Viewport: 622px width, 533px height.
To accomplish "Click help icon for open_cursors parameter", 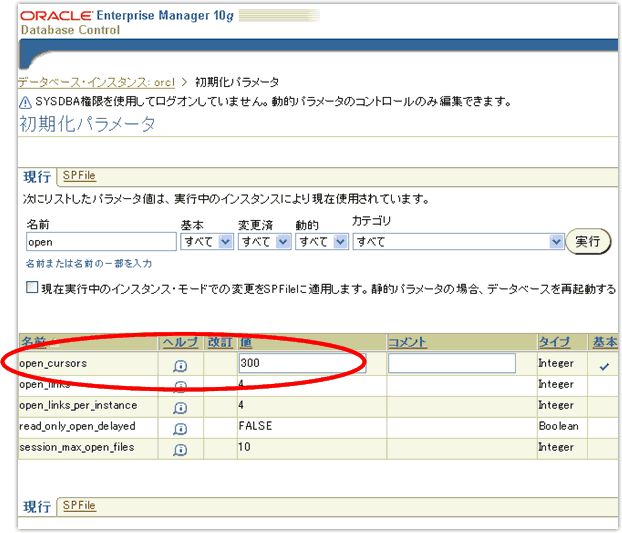I will 180,366.
